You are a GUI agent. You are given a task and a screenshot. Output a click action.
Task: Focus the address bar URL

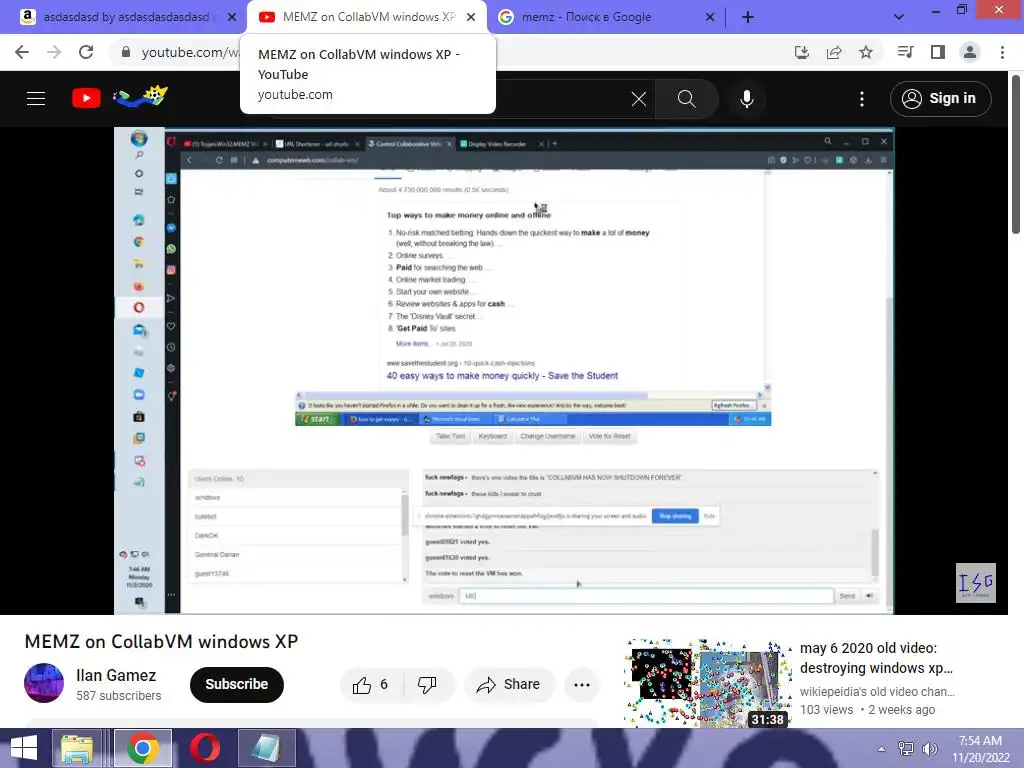click(x=190, y=52)
